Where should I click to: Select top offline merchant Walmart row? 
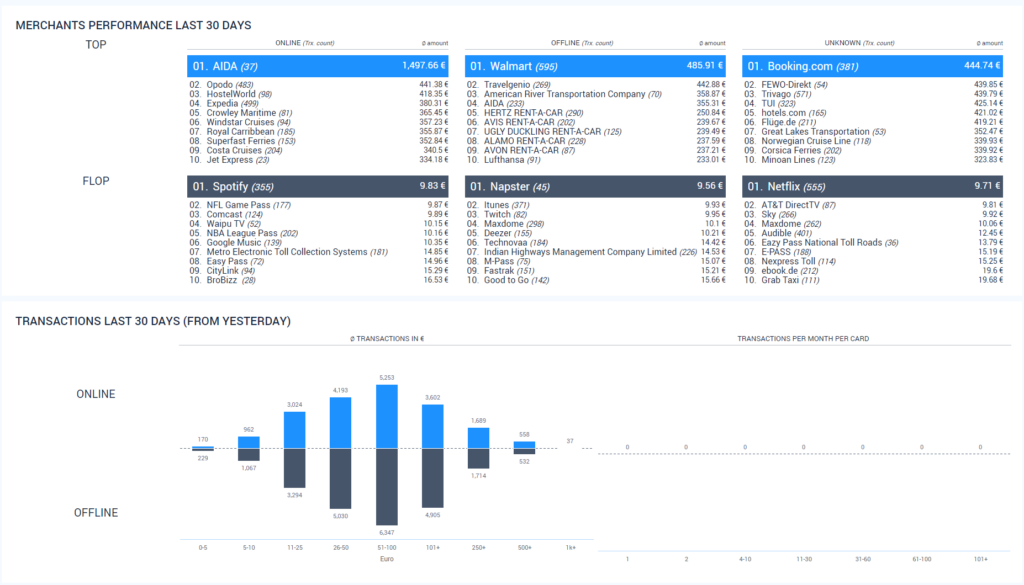pyautogui.click(x=595, y=66)
